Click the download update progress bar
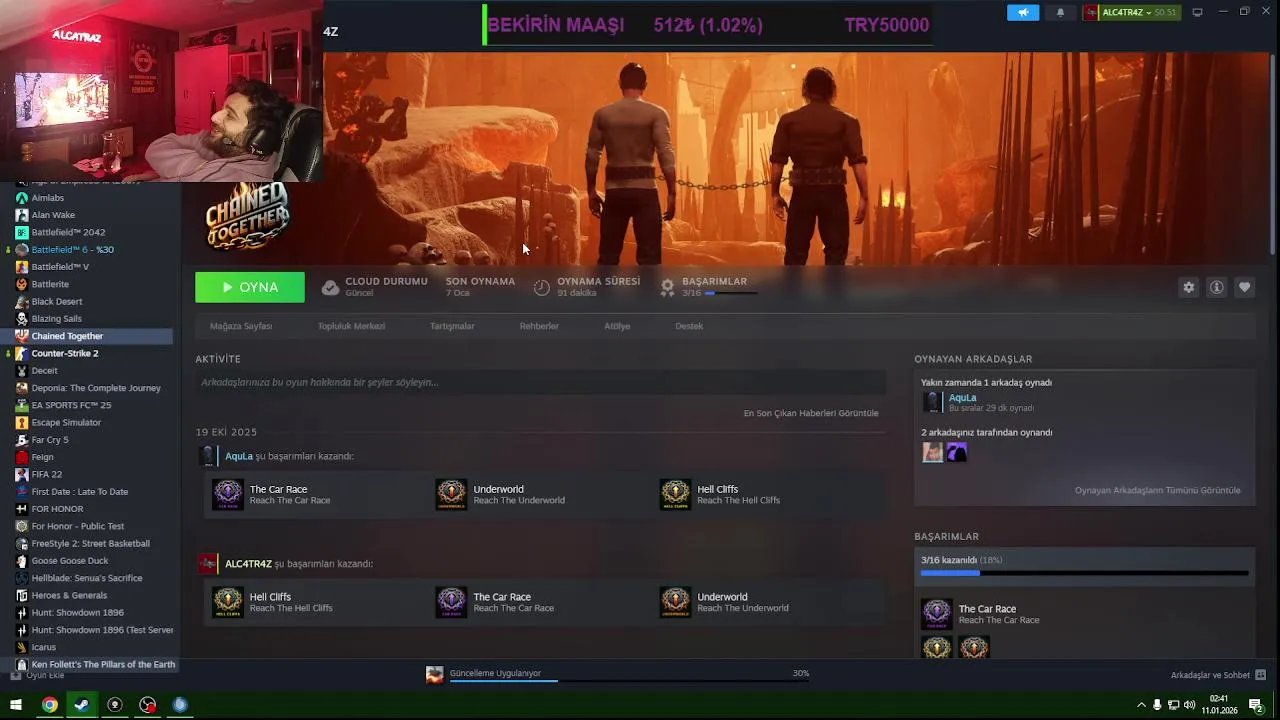 (x=629, y=681)
